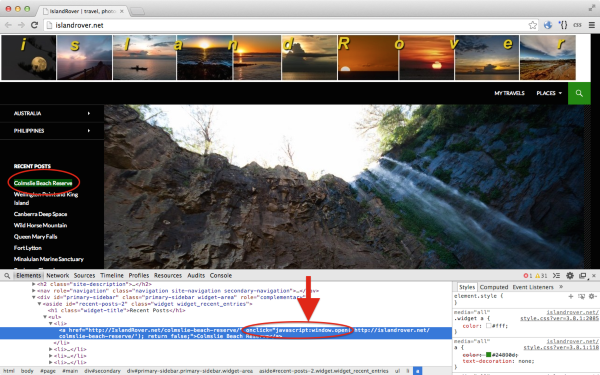This screenshot has height=375, width=600.
Task: Select the 'body' breadcrumb
Action: 27,371
